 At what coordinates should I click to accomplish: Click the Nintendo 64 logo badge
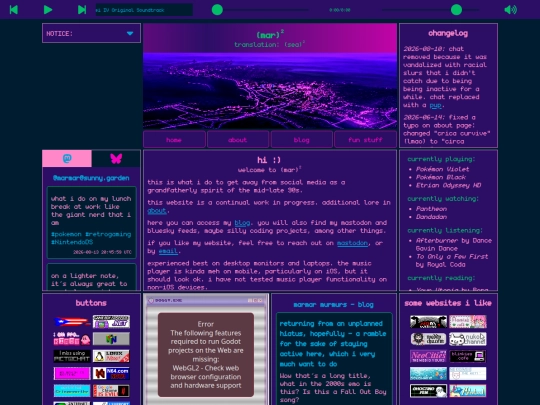(x=111, y=339)
